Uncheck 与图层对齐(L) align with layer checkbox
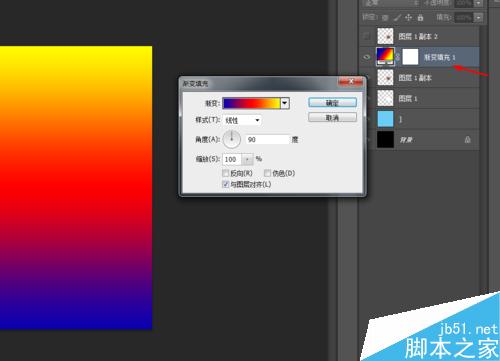The image size is (500, 361). 226,184
